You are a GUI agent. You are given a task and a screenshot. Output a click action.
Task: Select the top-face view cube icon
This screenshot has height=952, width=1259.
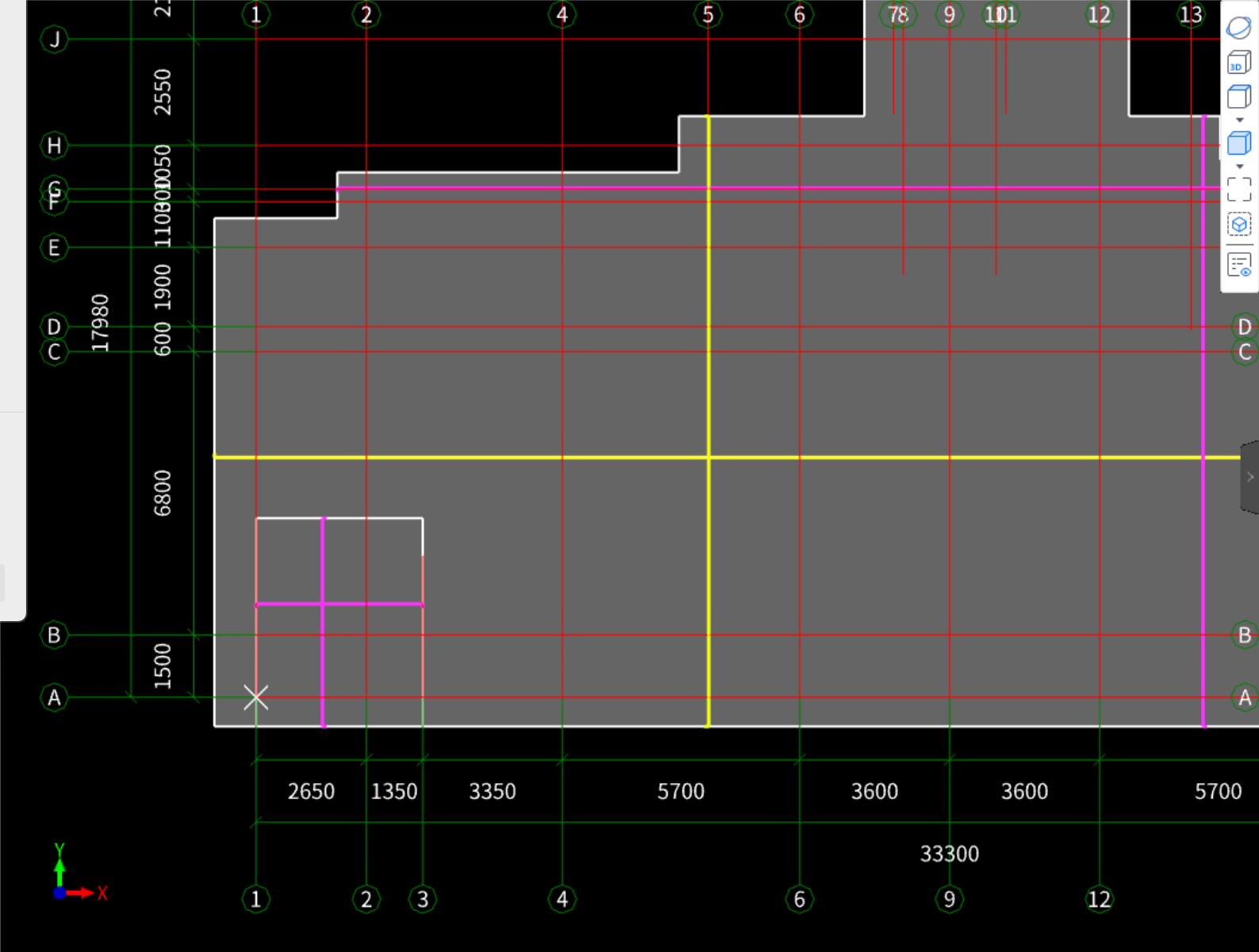[1239, 97]
